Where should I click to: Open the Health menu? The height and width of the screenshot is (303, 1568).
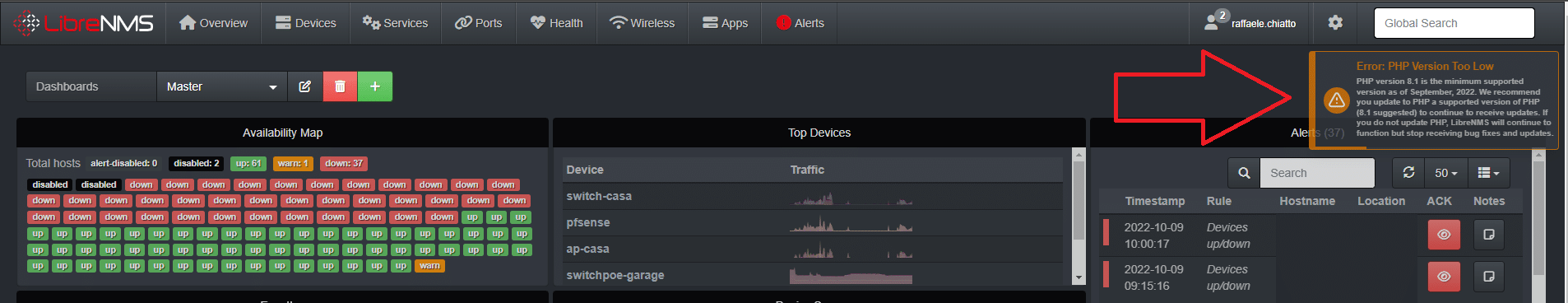click(x=557, y=23)
